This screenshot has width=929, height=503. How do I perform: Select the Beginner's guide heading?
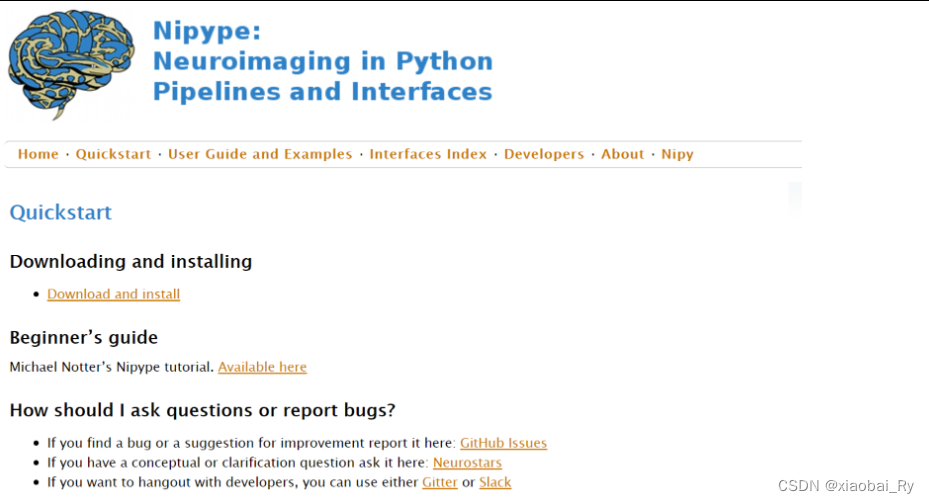(84, 337)
